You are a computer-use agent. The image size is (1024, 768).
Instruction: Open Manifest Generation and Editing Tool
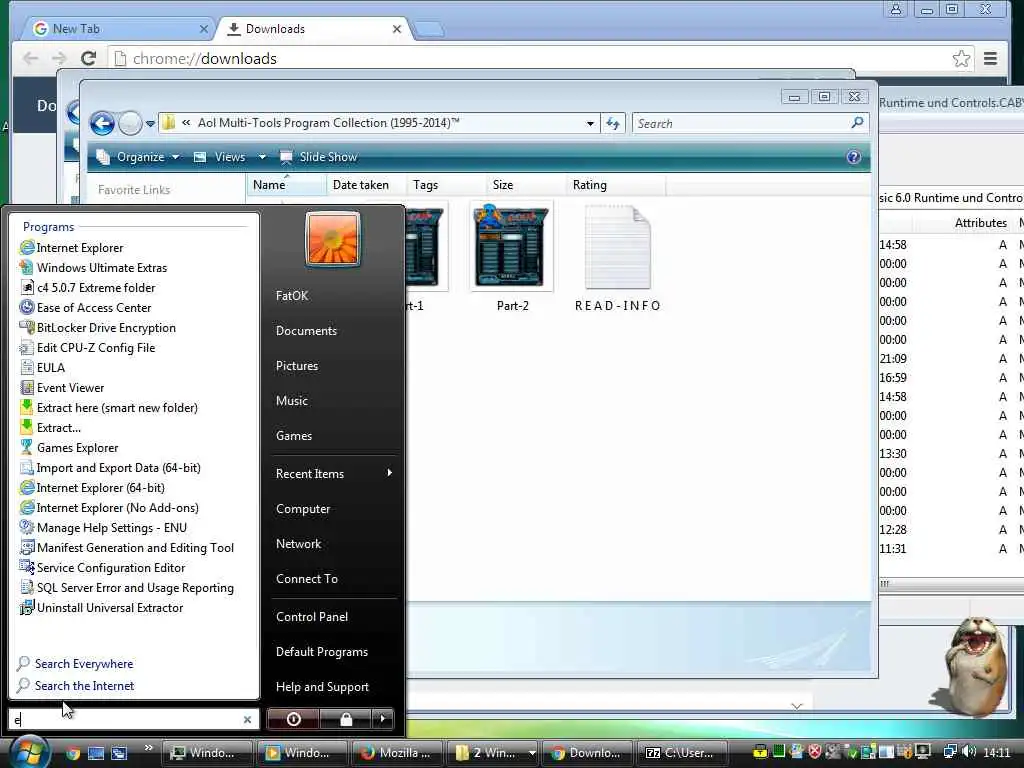pos(127,548)
